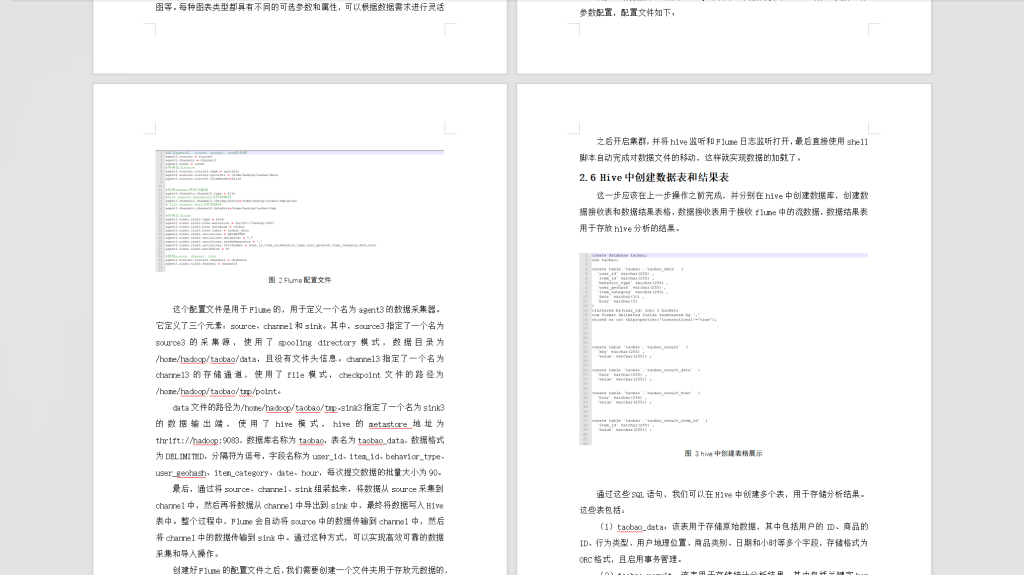Click the line beginning "最后，通过将 source"
Viewport: 1024px width, 575px height.
[308, 489]
